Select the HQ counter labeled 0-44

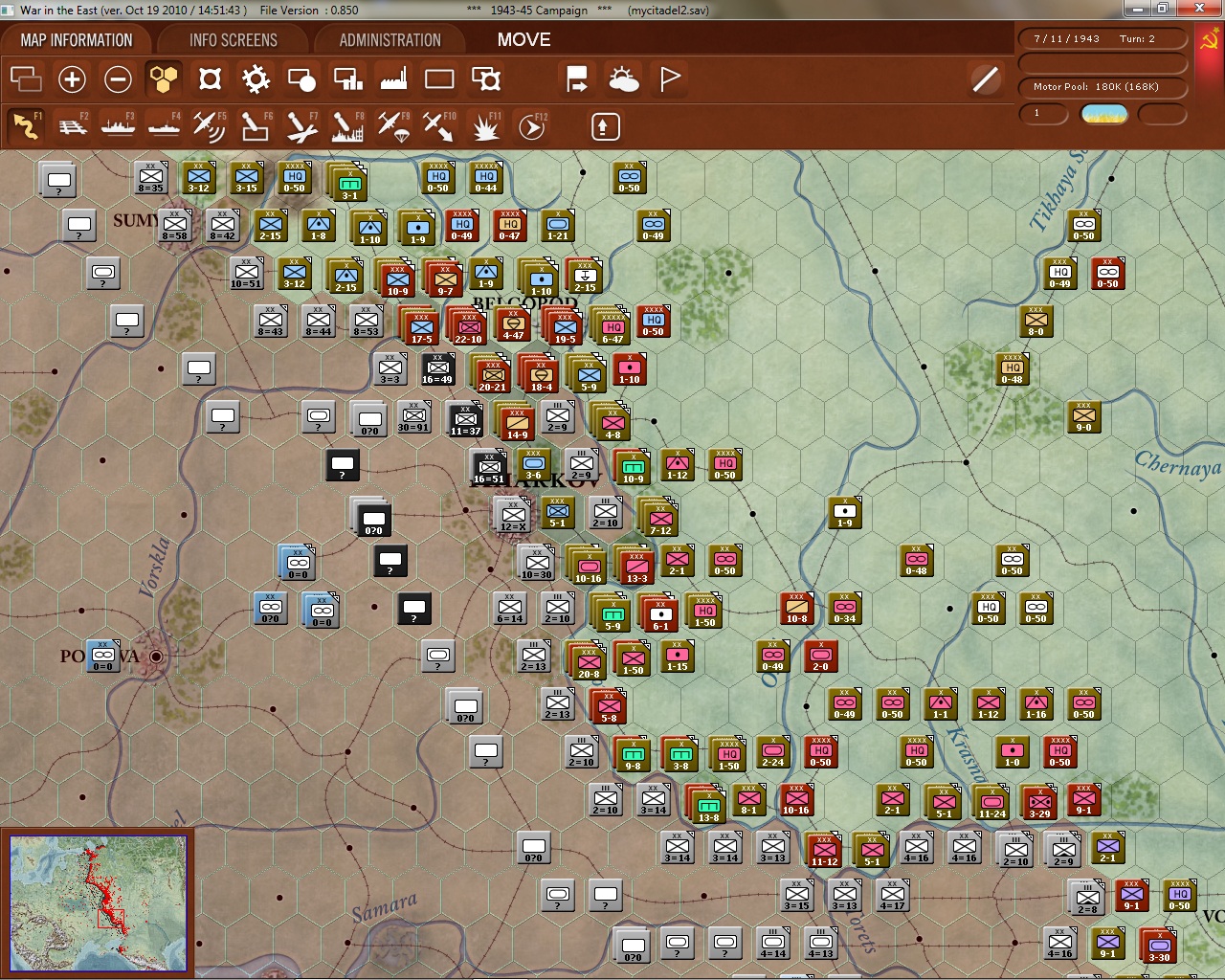click(486, 177)
